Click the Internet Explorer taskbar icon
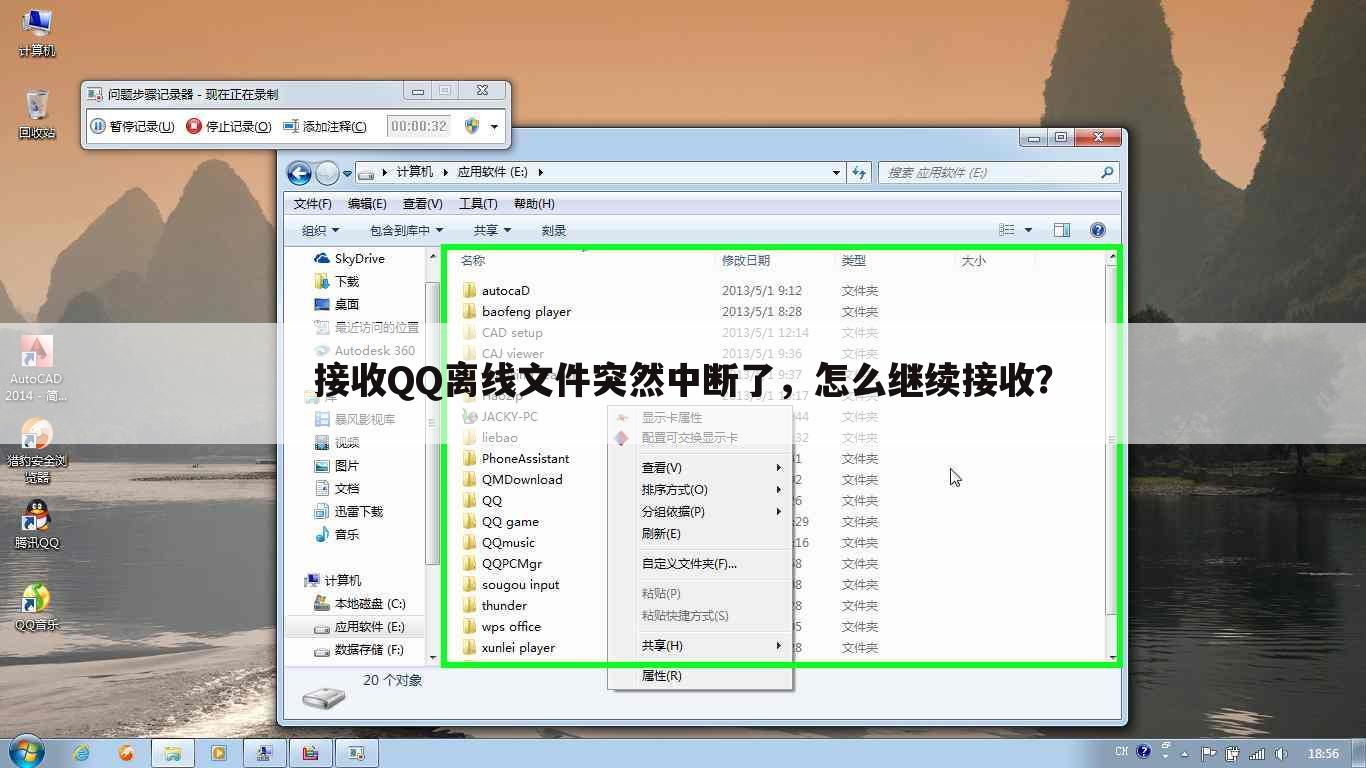 [81, 752]
